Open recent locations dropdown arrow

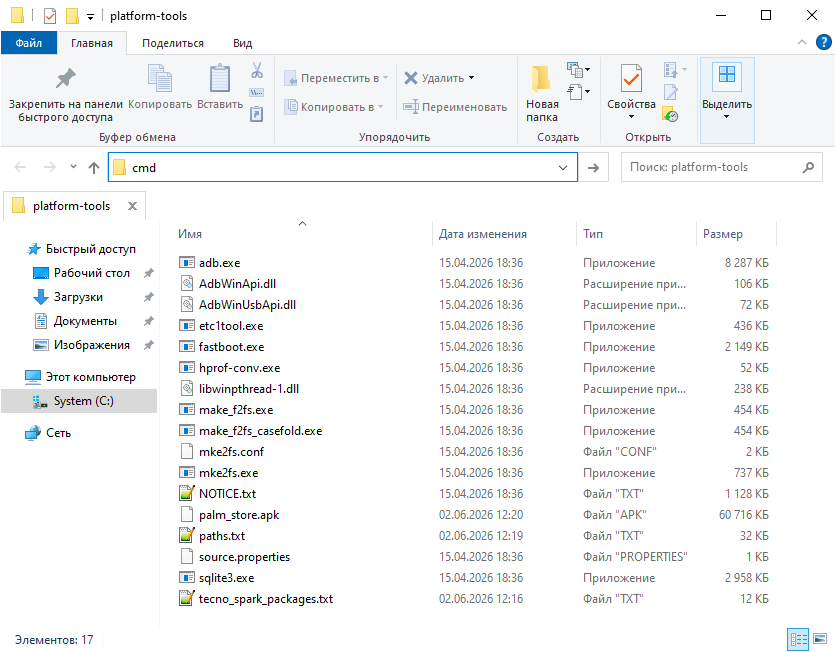click(74, 167)
